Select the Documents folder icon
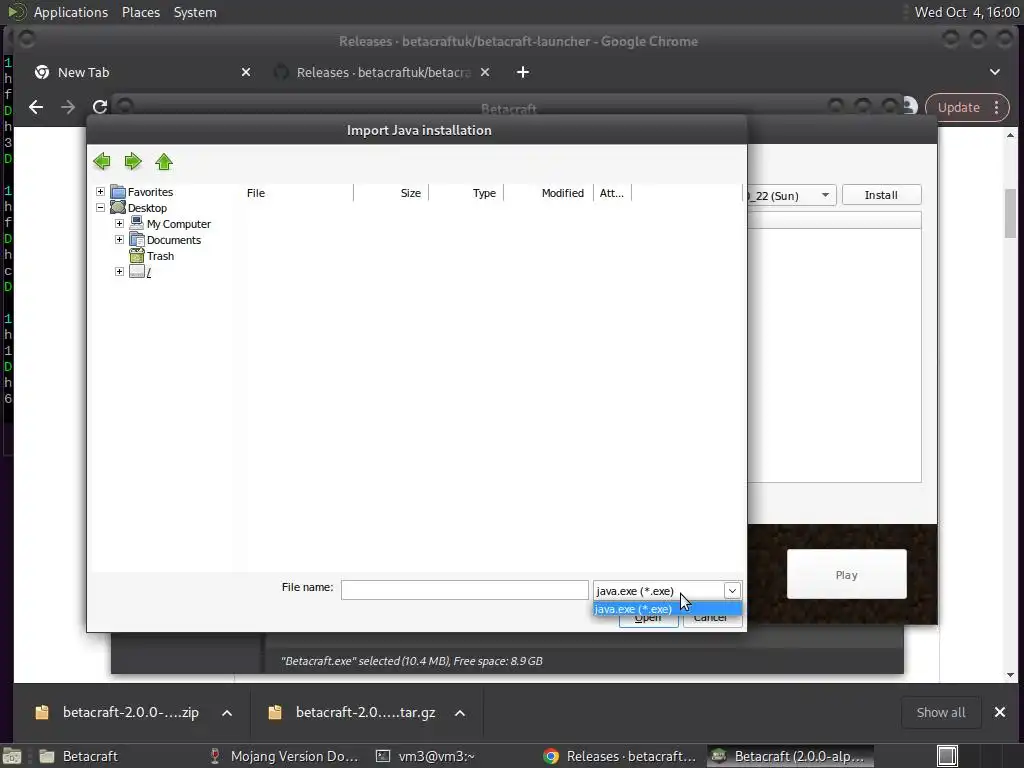 tap(136, 240)
